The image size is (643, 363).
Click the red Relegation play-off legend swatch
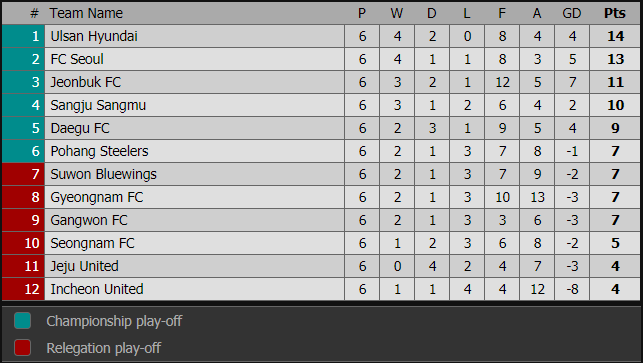(23, 347)
